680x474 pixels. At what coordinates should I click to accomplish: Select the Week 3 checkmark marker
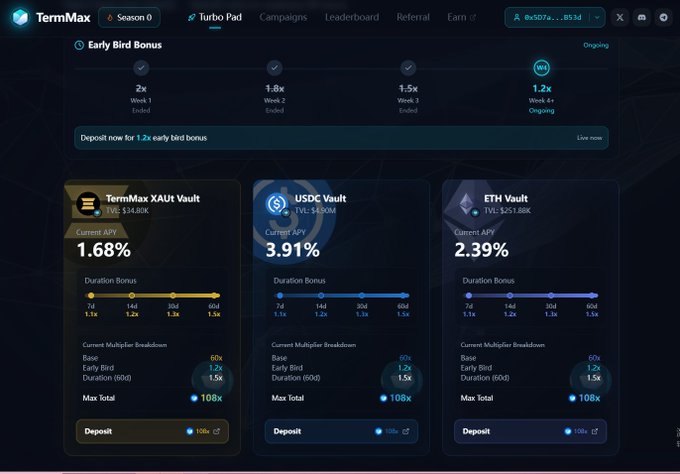click(x=408, y=68)
